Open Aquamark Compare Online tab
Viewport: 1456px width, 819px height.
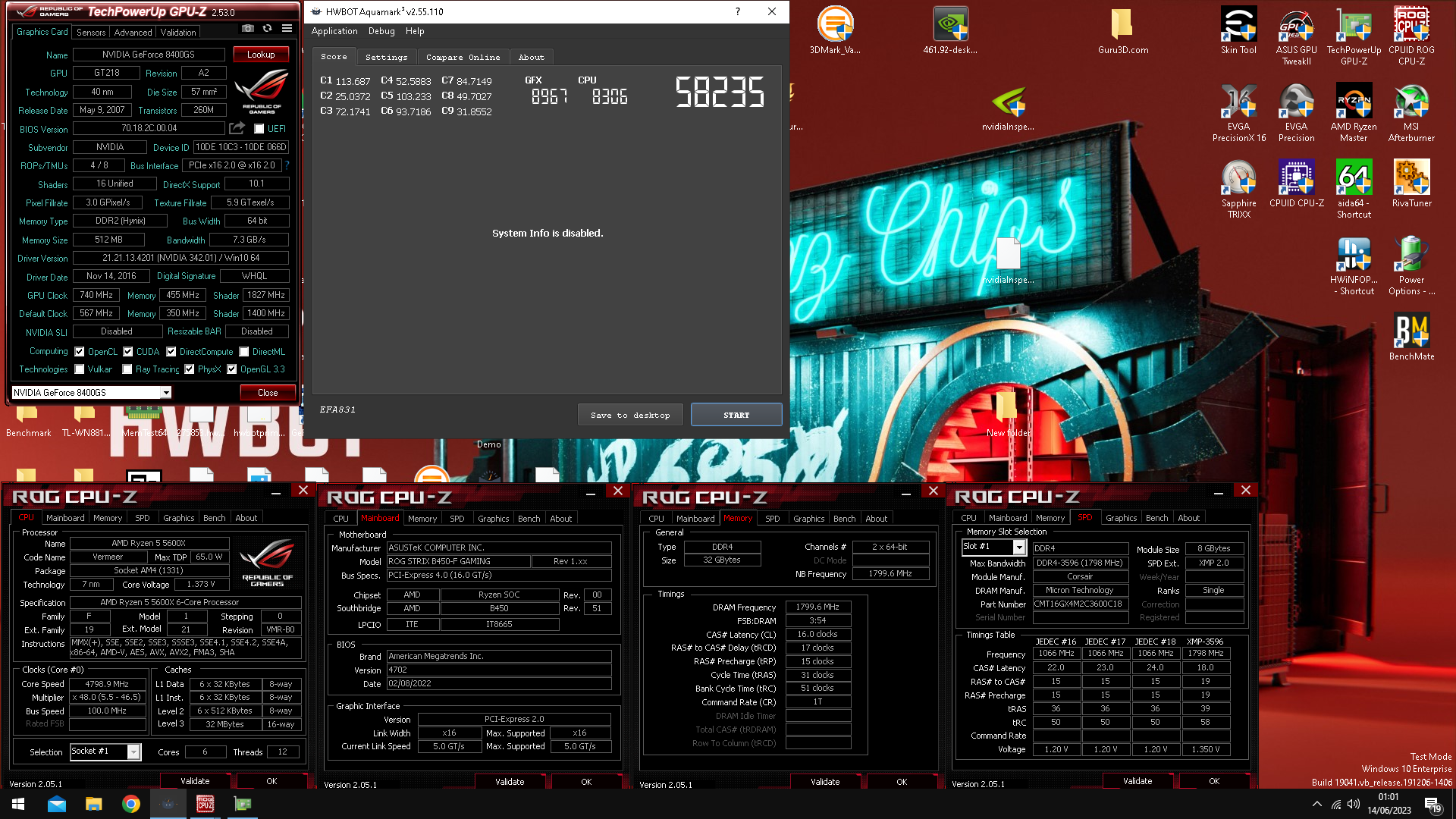coord(463,57)
